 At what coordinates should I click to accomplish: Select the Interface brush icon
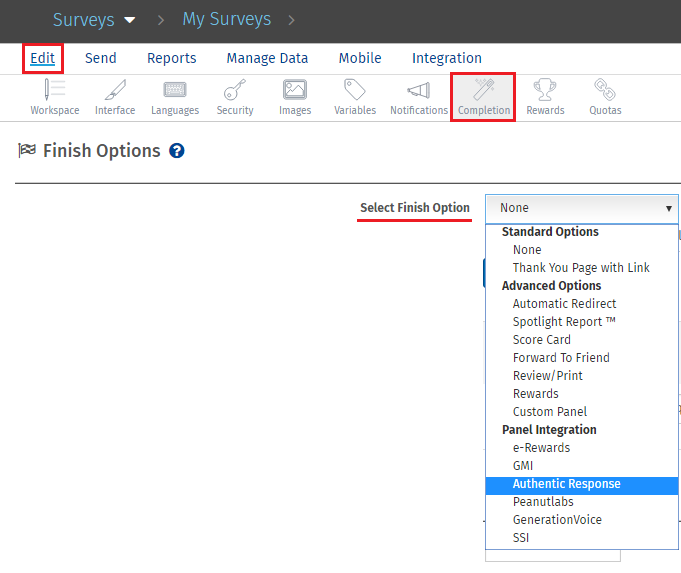tap(115, 91)
